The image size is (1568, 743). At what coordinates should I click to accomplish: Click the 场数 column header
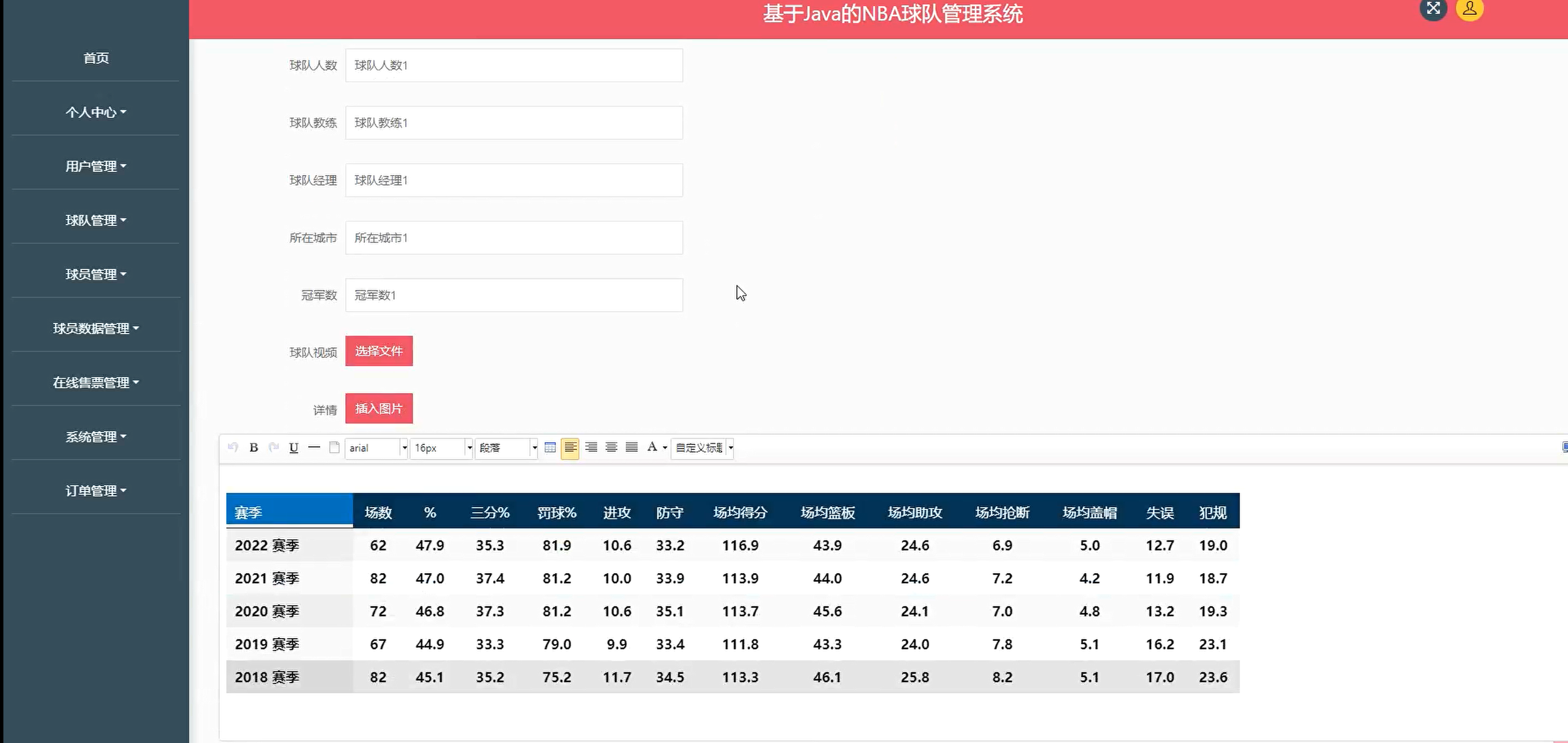pos(378,513)
